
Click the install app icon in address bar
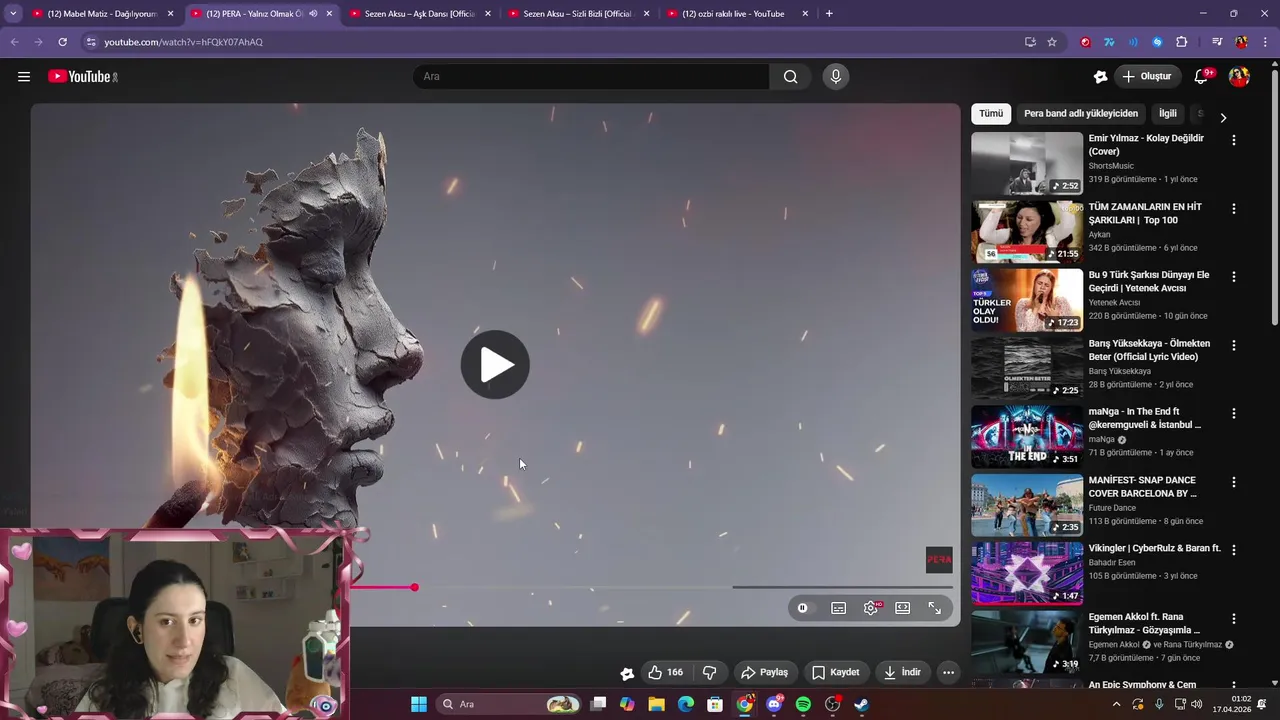pyautogui.click(x=1030, y=42)
